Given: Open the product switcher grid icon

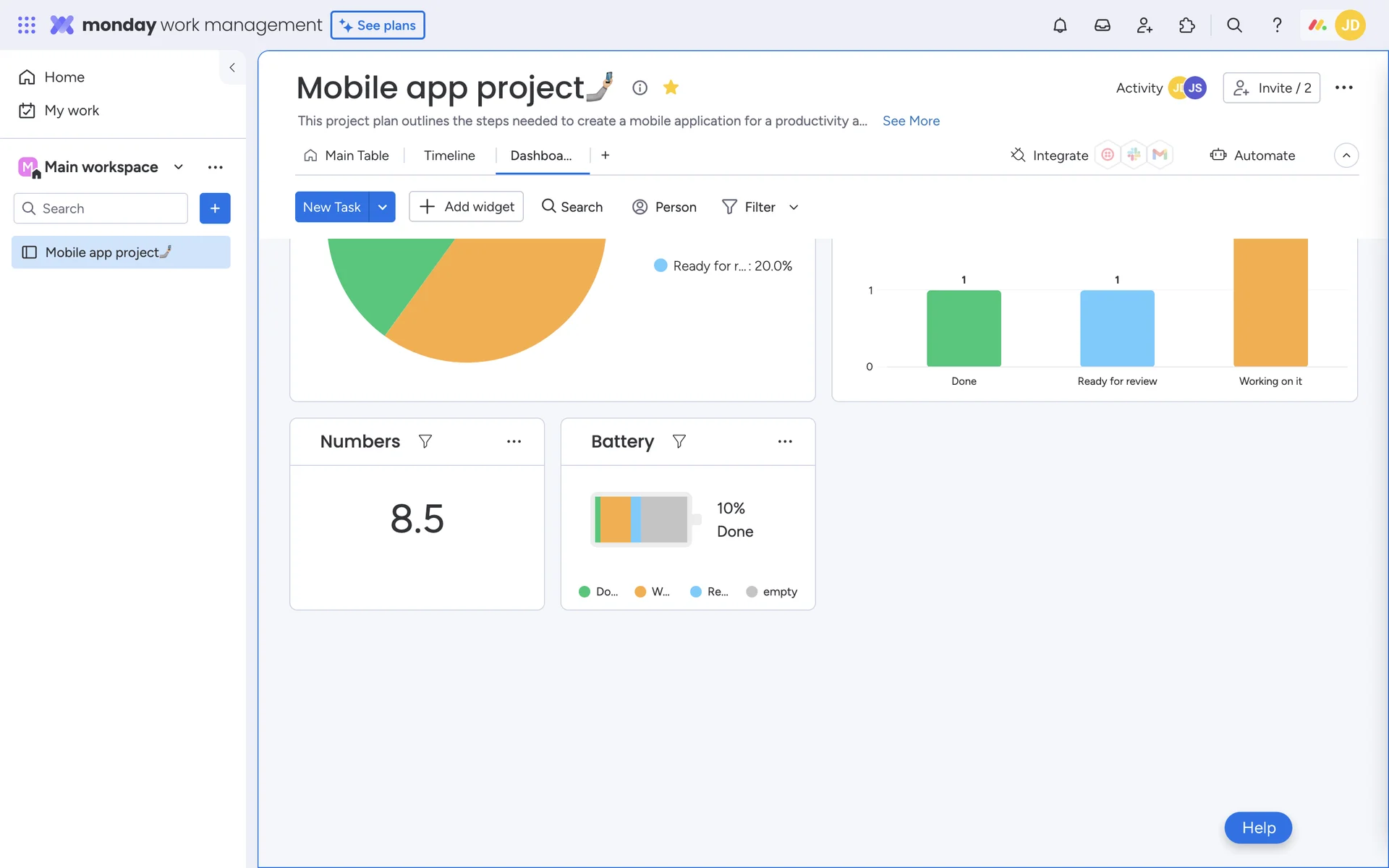Looking at the screenshot, I should (x=27, y=25).
